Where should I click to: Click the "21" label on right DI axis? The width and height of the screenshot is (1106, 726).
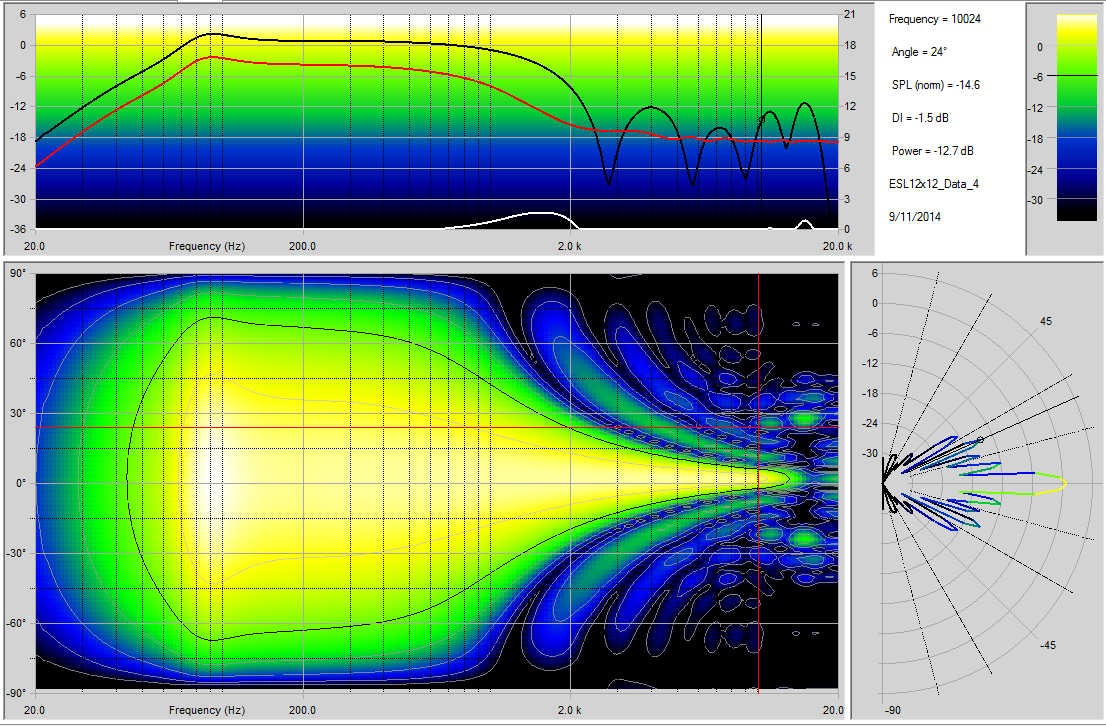(x=850, y=14)
